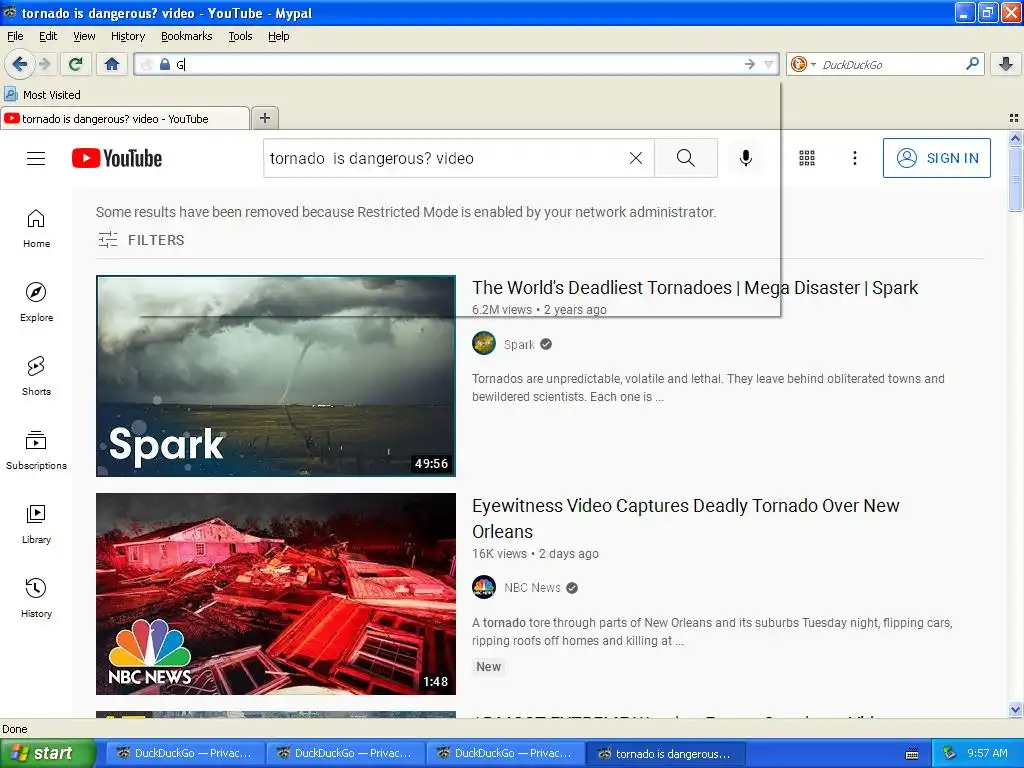Open the Spark channel name link

(x=519, y=344)
